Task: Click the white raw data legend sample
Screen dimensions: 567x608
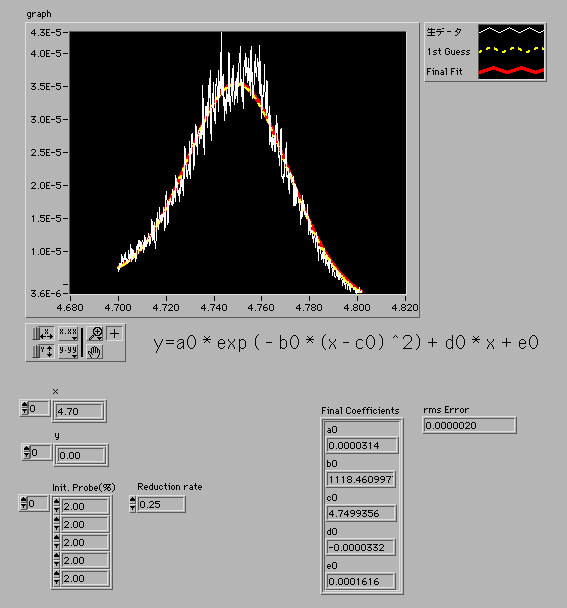Action: [511, 31]
